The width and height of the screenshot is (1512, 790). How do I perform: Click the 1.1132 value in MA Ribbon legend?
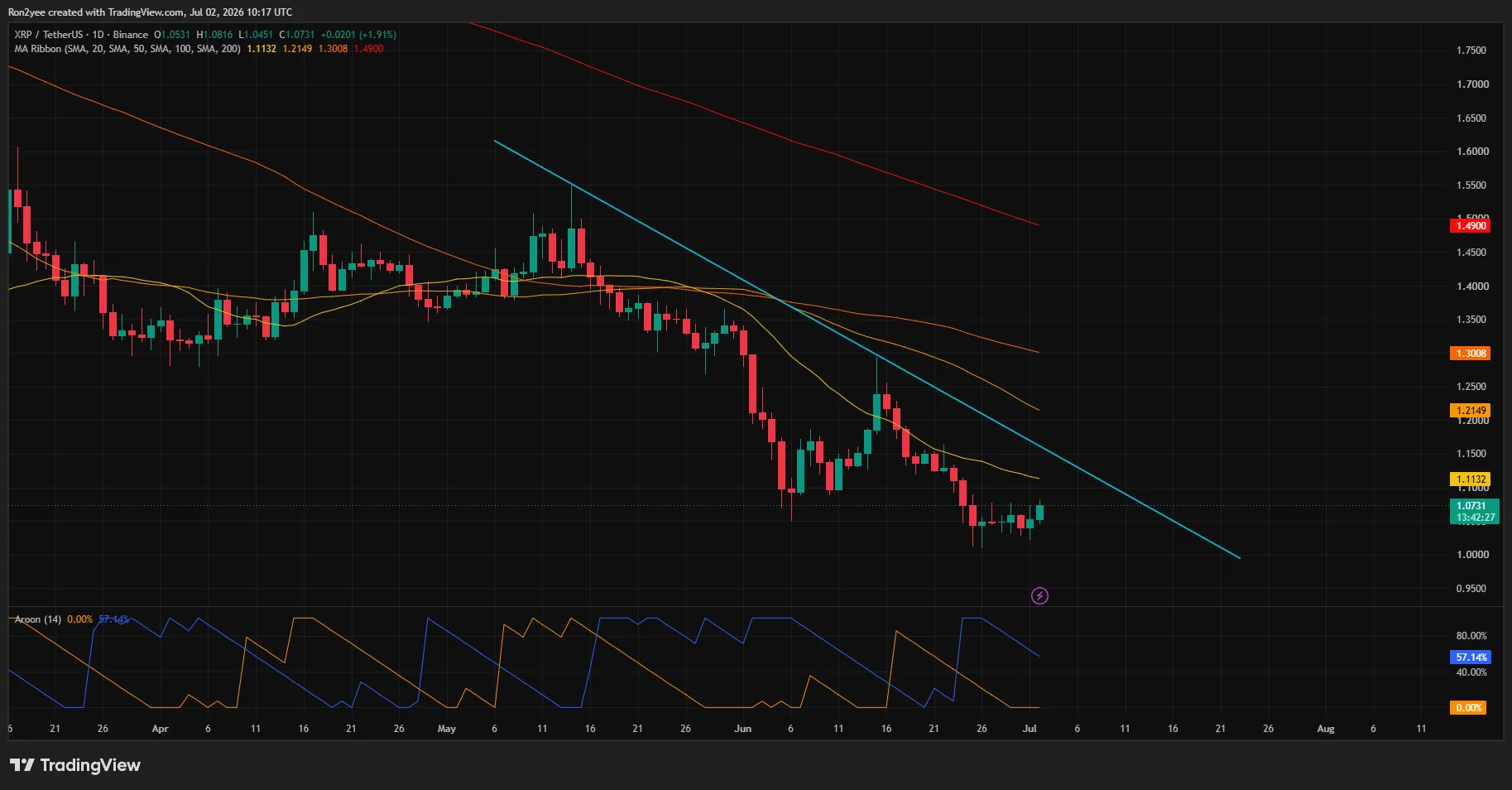[262, 49]
